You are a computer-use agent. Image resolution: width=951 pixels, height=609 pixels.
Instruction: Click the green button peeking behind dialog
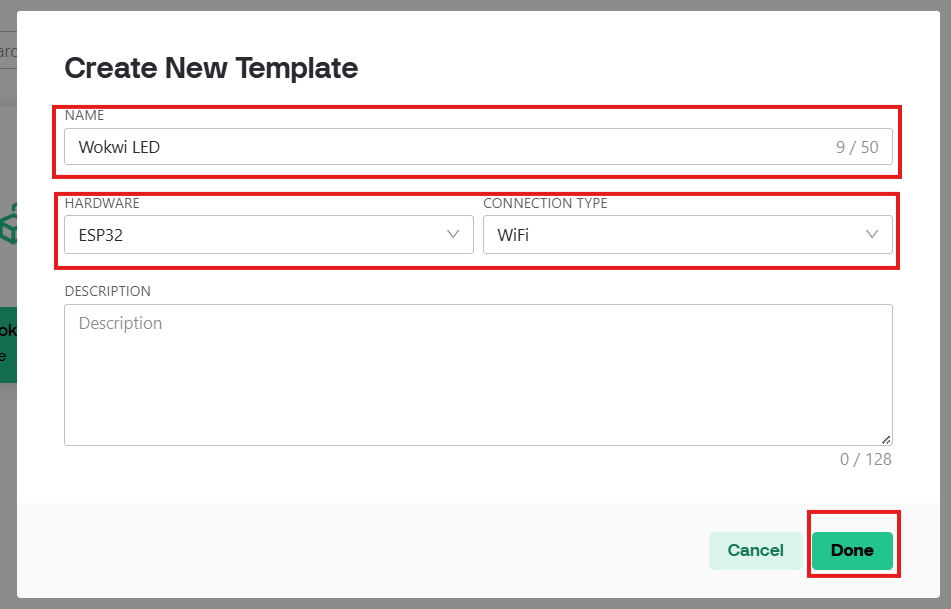(x=8, y=344)
